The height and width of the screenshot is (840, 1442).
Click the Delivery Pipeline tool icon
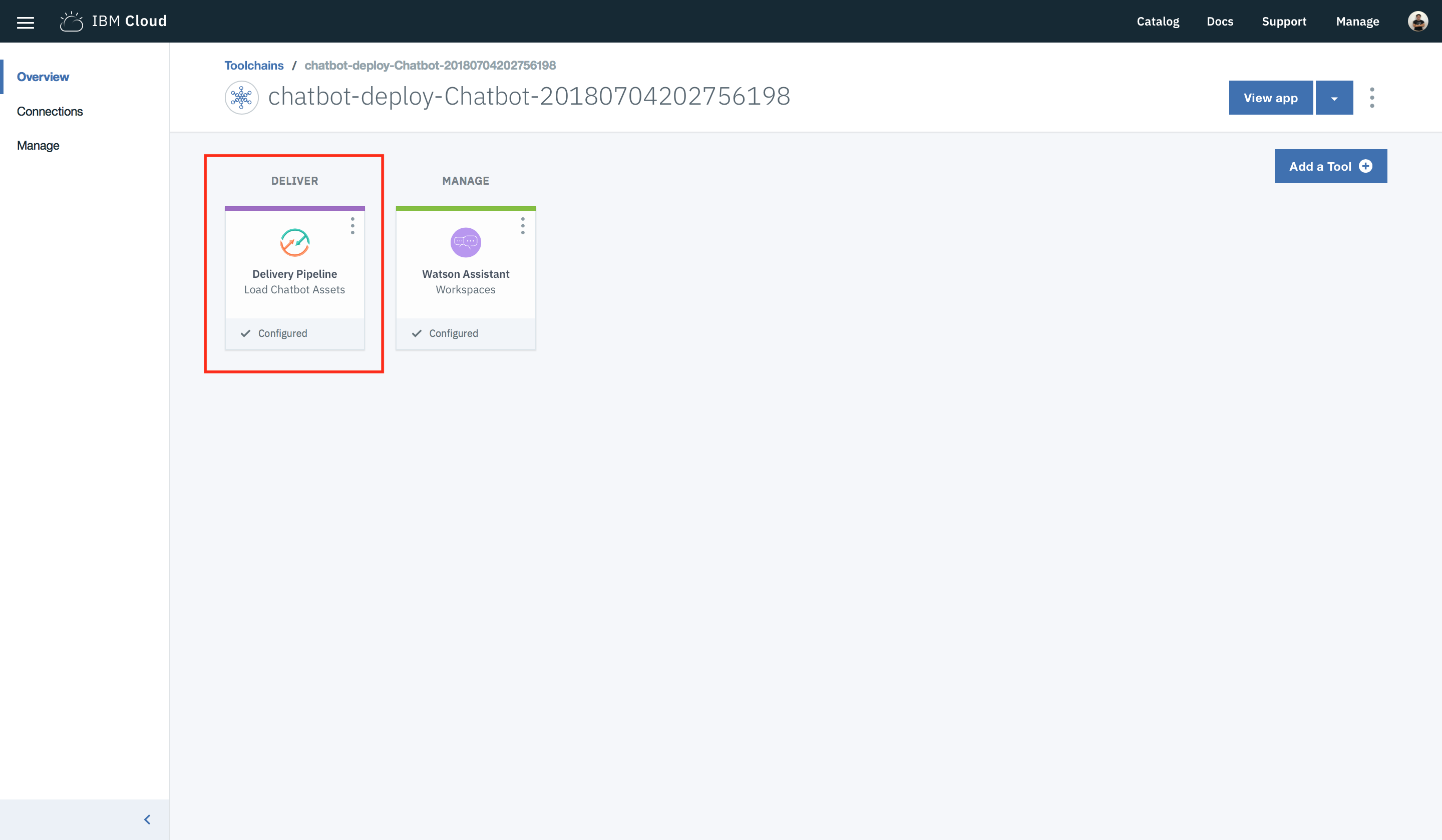(x=295, y=243)
